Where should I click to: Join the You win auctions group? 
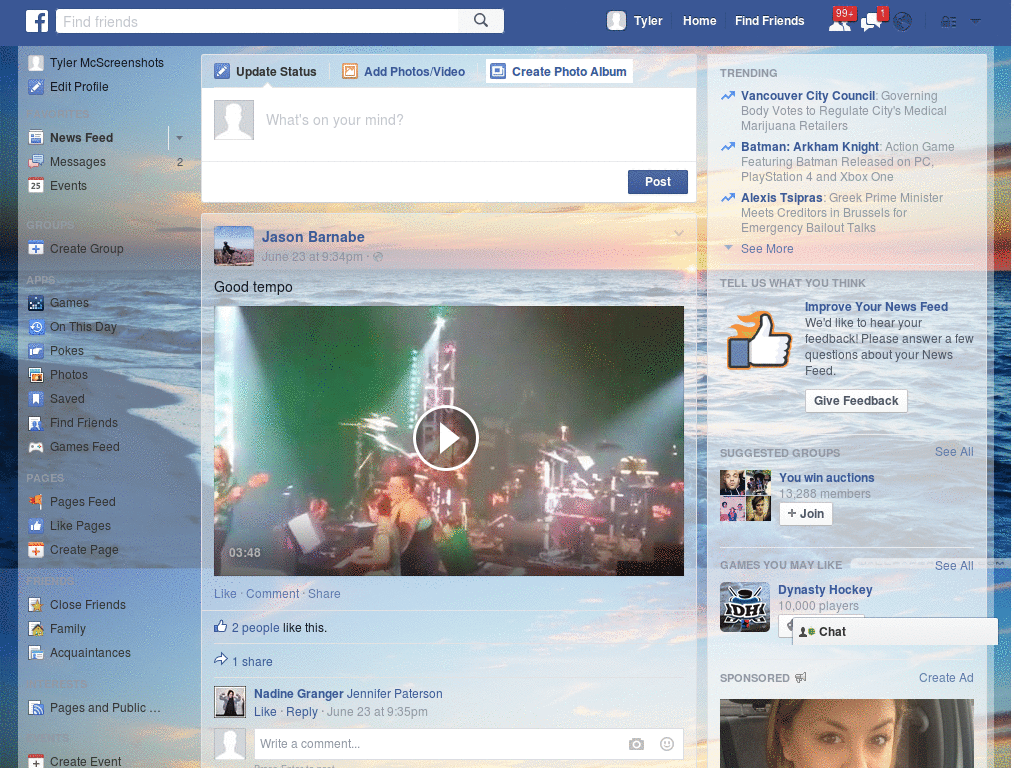tap(805, 514)
